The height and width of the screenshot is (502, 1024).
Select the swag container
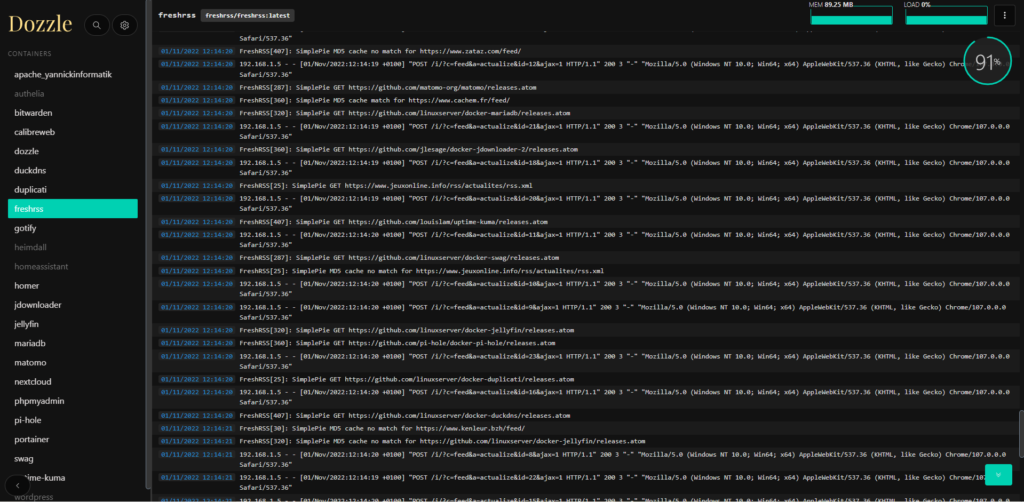24,458
